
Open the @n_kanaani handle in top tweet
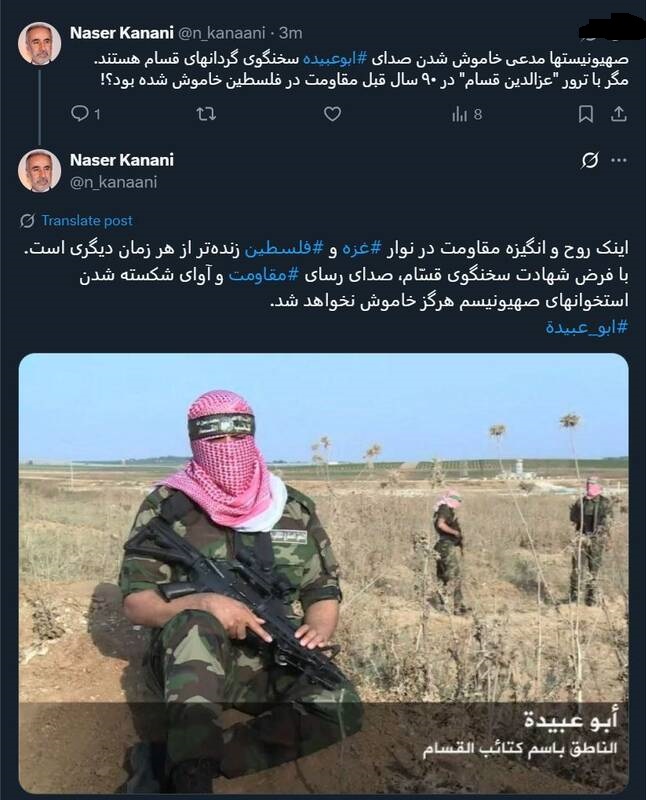tap(221, 33)
